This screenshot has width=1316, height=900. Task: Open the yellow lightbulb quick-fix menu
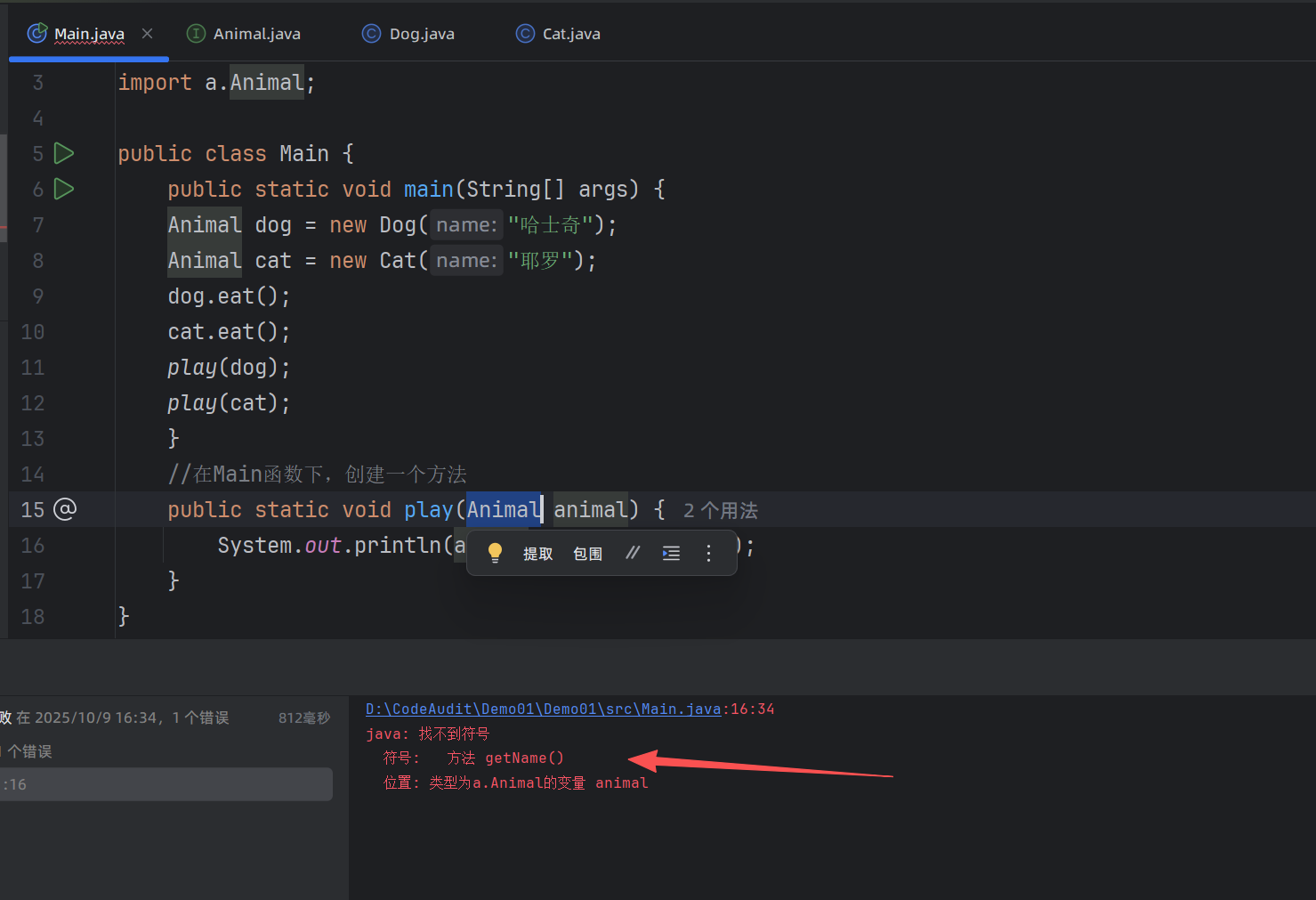[x=496, y=553]
